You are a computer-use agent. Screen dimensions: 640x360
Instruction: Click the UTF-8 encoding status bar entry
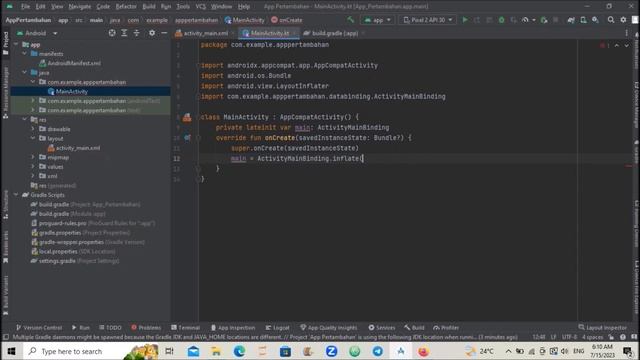tap(569, 337)
